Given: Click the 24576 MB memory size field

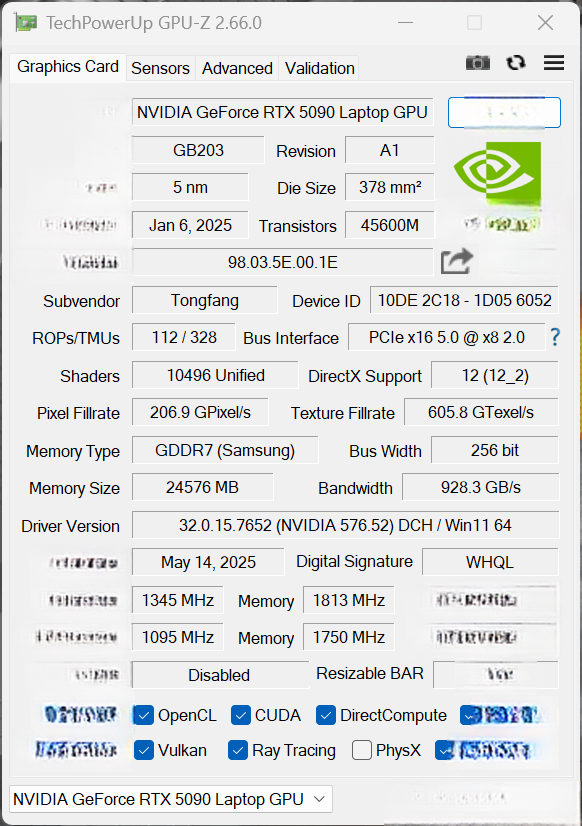Looking at the screenshot, I should point(202,487).
